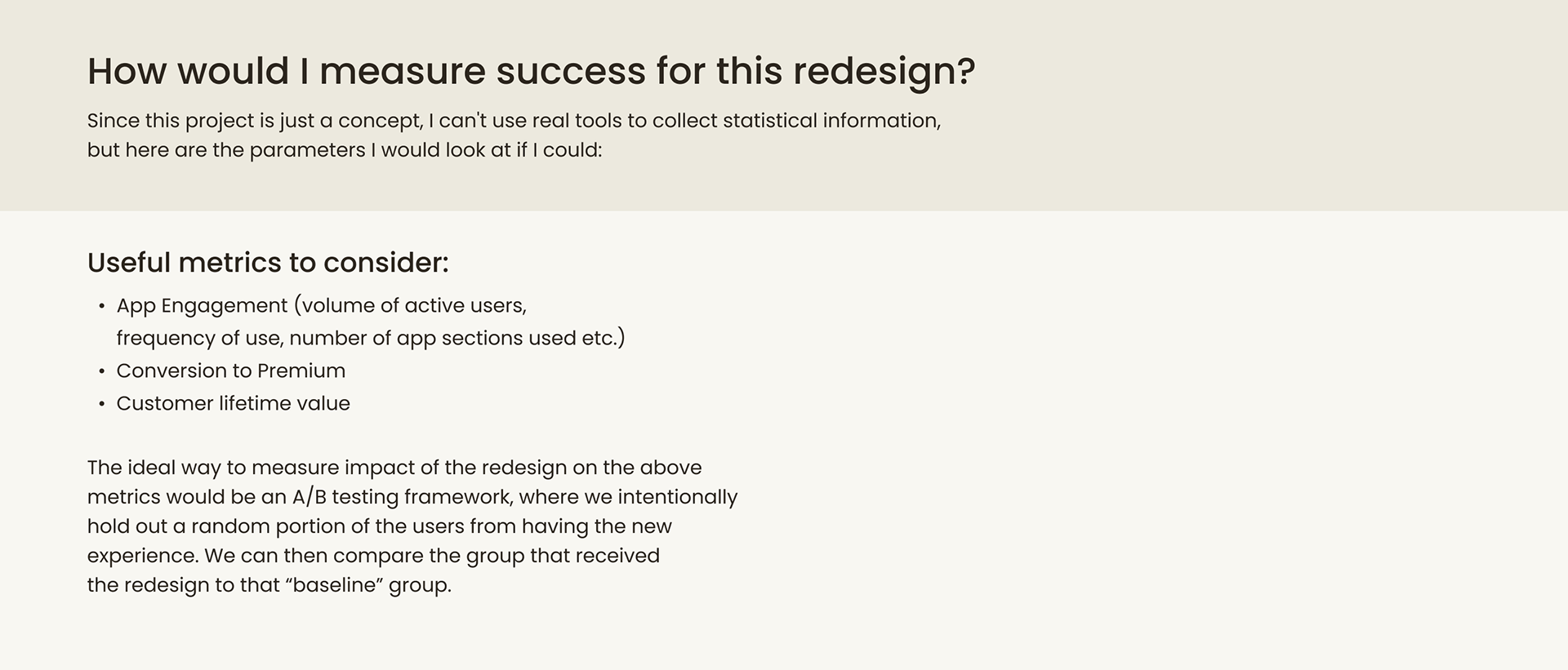Click the line starting "The ideal way to measure"

(394, 468)
